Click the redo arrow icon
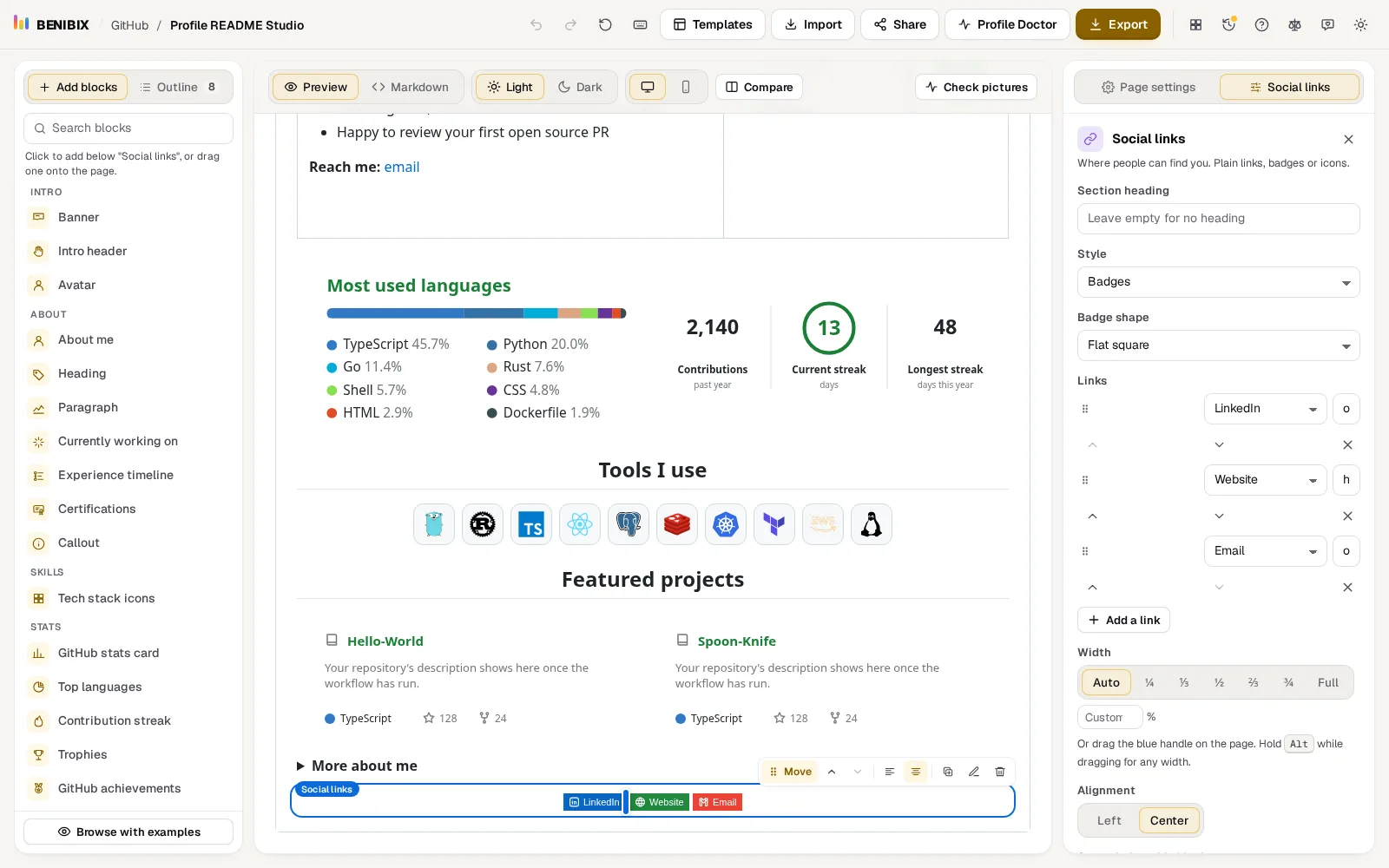 tap(570, 24)
